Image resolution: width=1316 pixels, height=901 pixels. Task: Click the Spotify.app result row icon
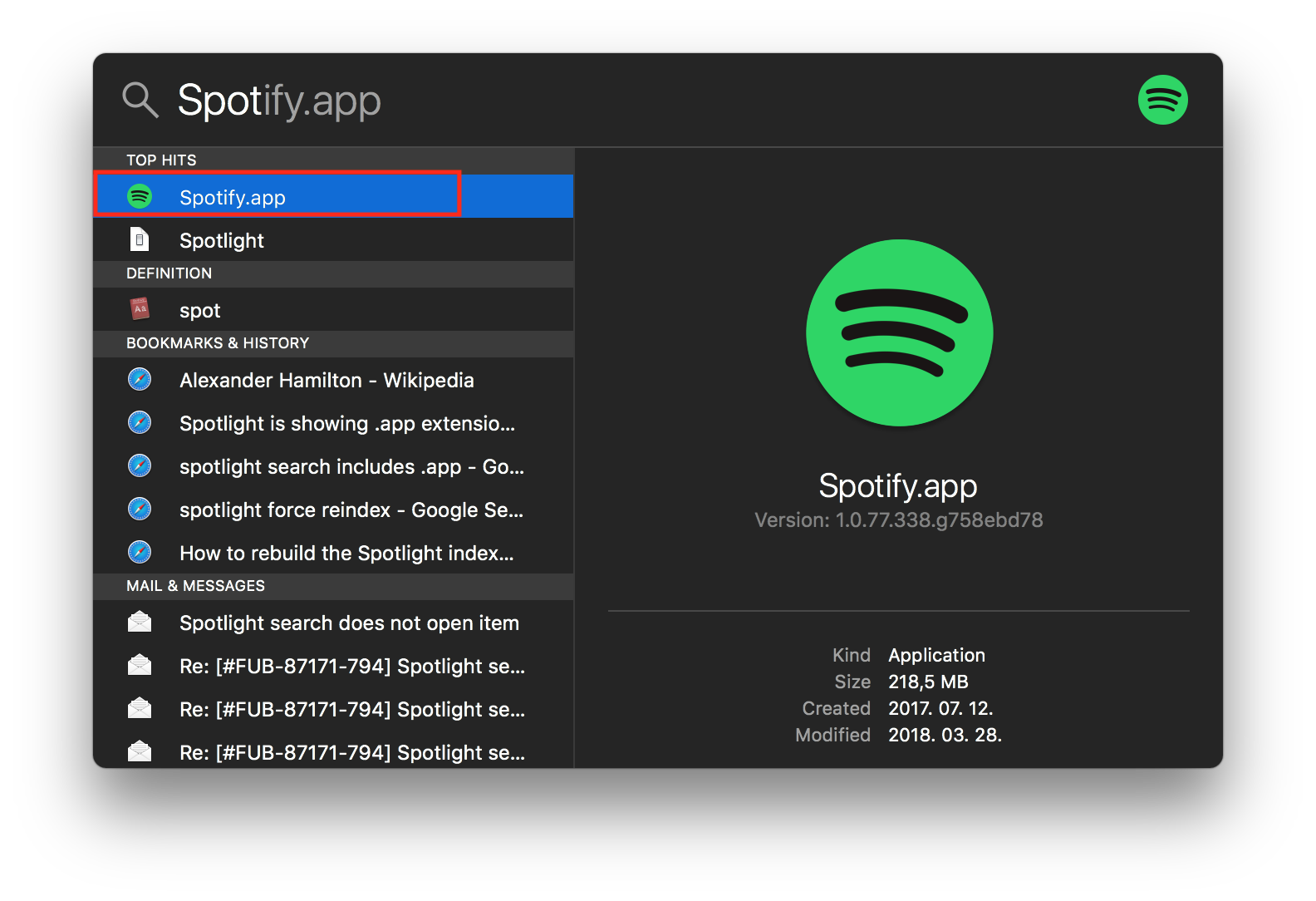pos(140,196)
